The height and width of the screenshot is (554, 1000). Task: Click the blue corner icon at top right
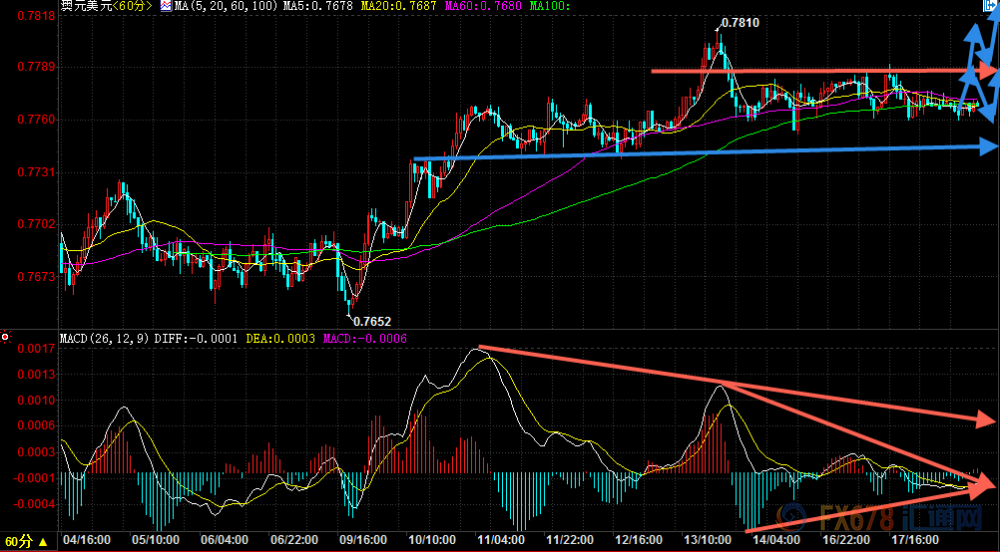click(990, 6)
